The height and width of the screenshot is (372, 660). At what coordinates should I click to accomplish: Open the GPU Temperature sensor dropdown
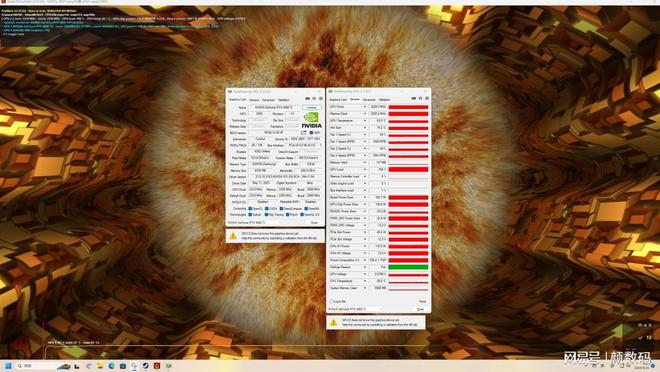(x=365, y=121)
